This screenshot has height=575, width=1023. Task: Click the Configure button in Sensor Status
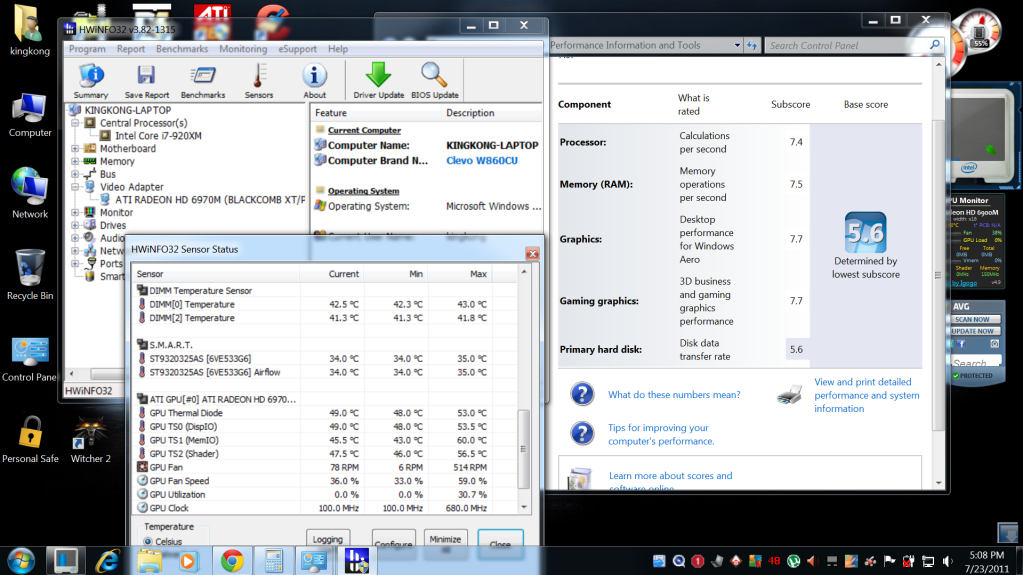pos(393,540)
